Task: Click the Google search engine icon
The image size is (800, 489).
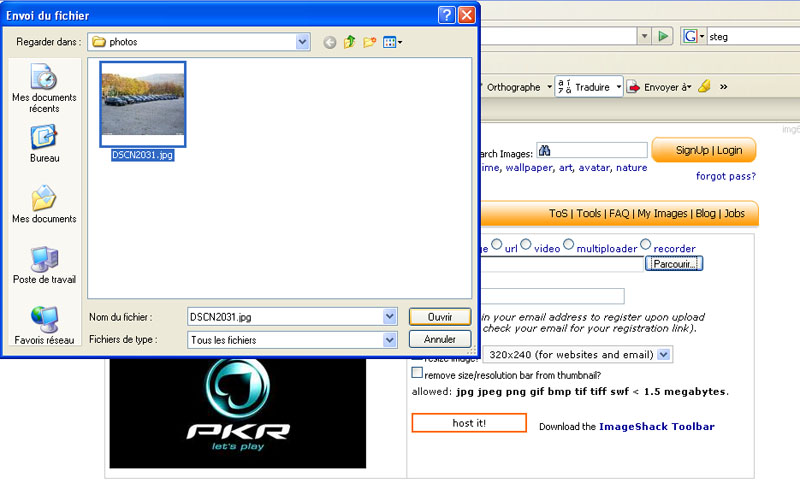Action: [690, 36]
